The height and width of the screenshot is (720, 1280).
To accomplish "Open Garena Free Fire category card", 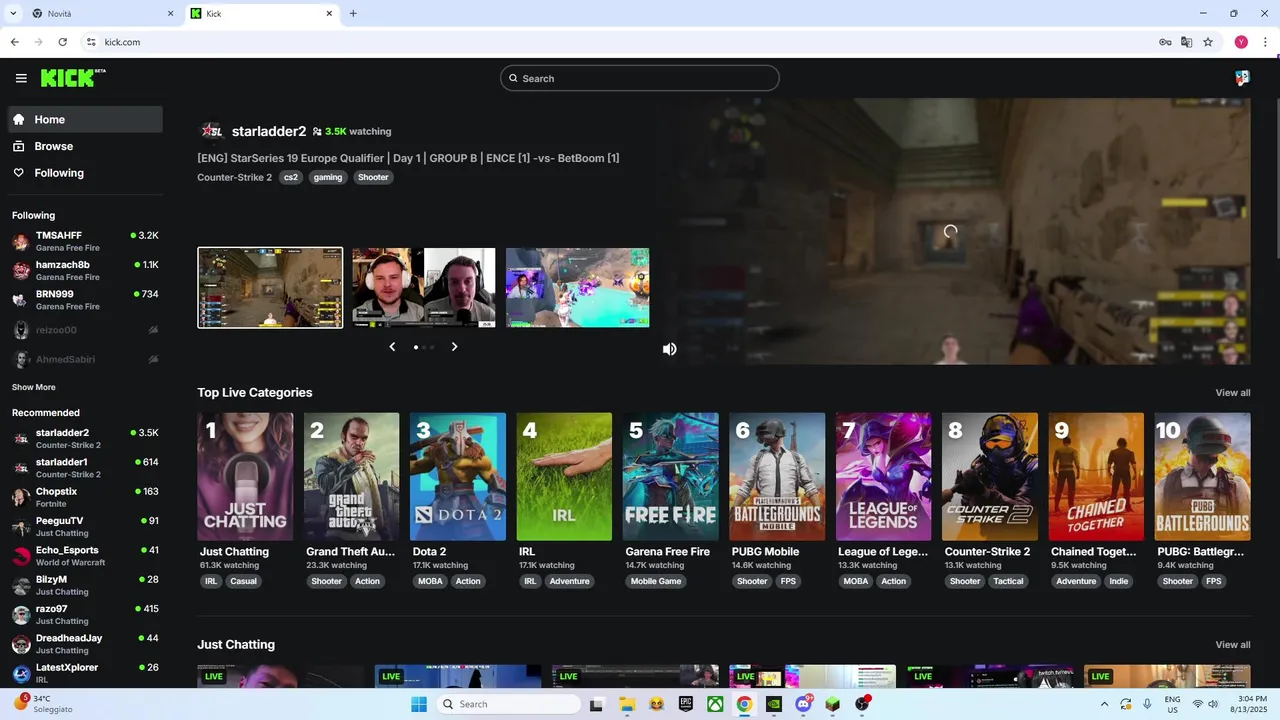I will coord(670,477).
